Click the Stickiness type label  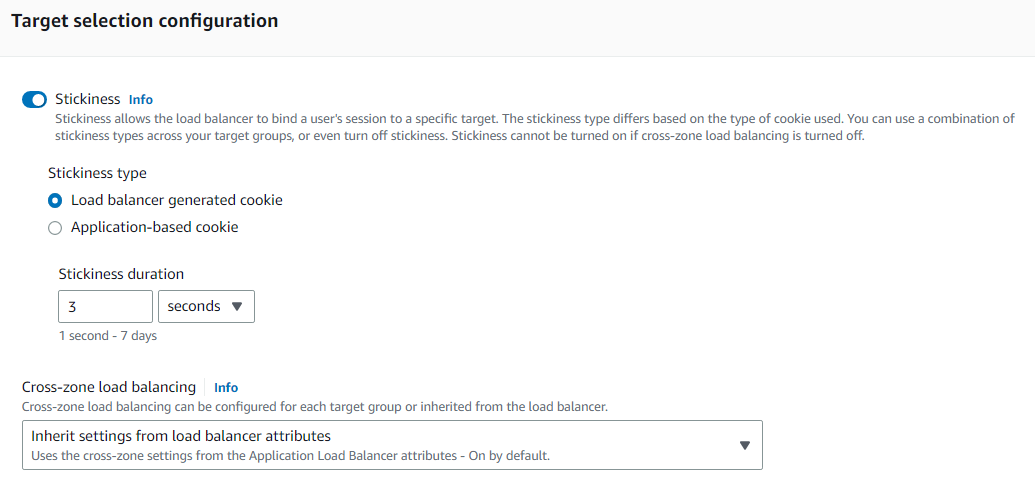point(98,173)
